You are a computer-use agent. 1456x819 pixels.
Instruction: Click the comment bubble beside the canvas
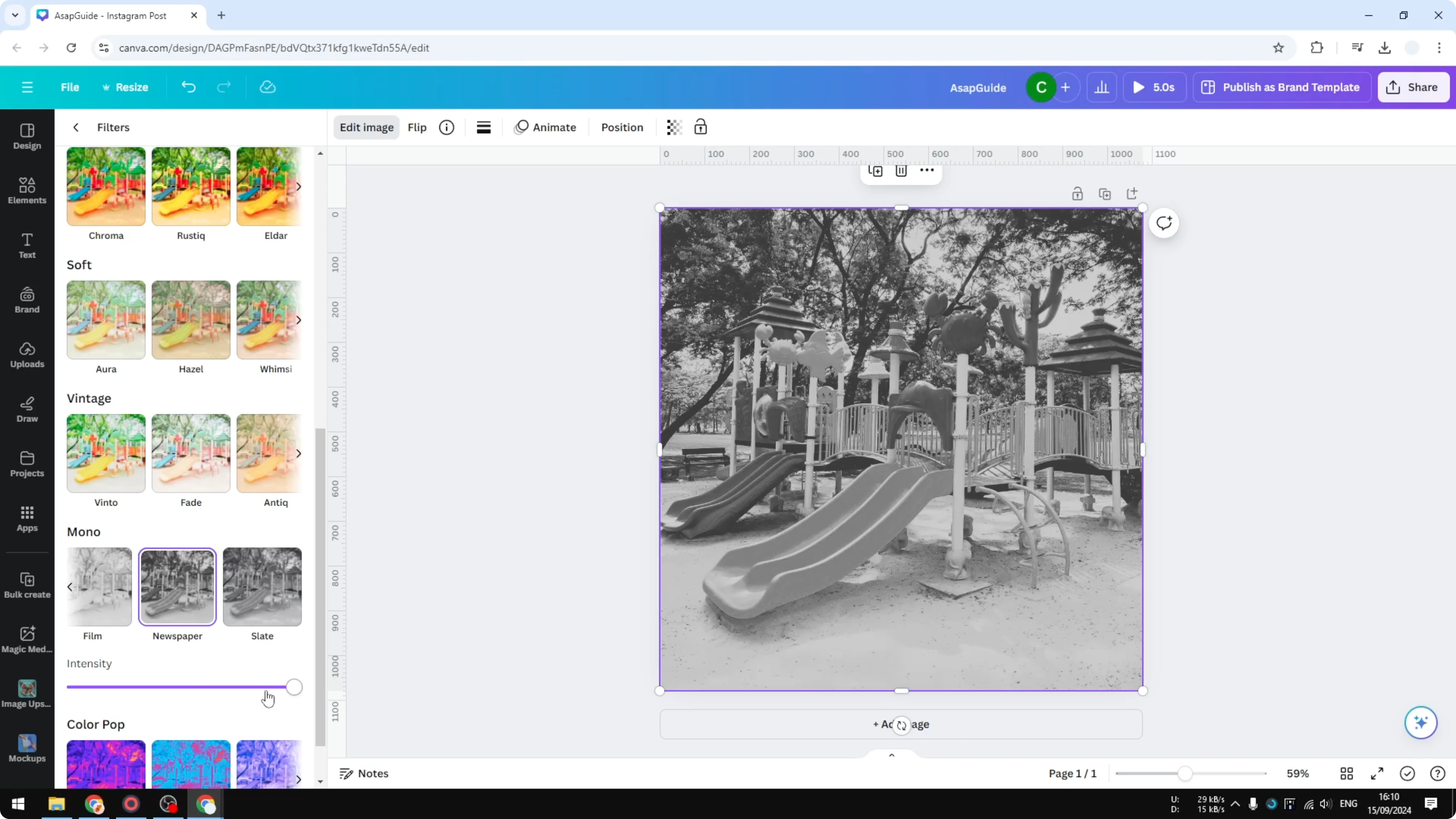pyautogui.click(x=1164, y=223)
